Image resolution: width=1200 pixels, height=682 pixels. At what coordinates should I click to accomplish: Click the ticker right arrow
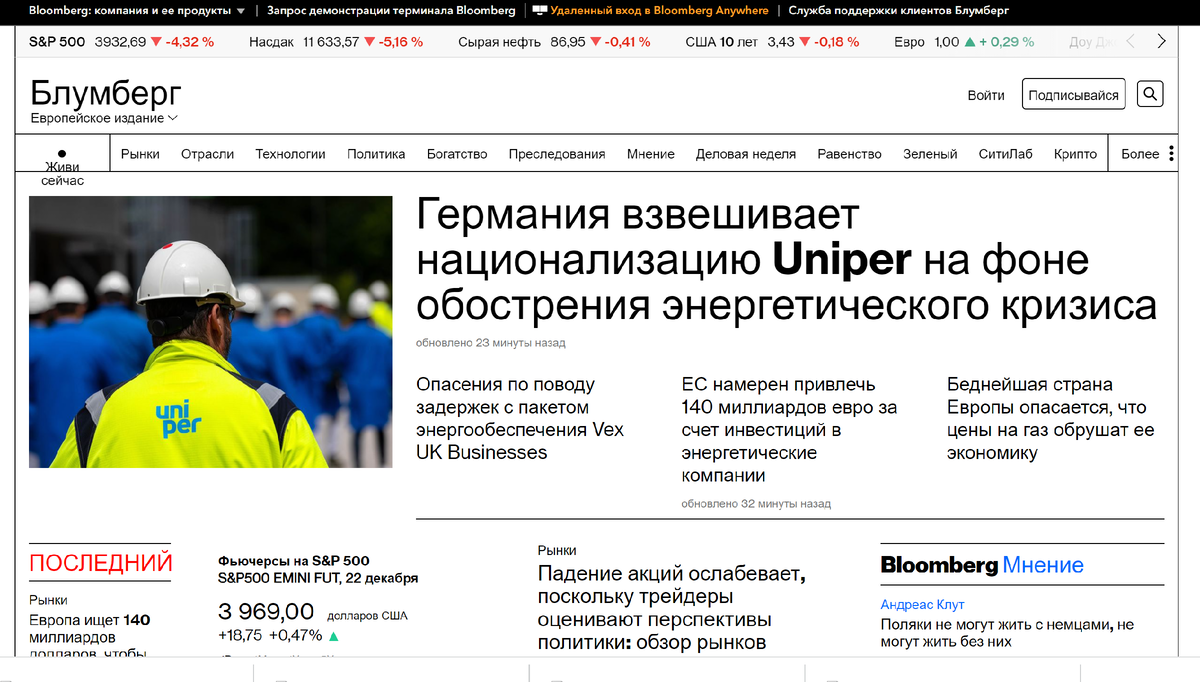click(1161, 42)
